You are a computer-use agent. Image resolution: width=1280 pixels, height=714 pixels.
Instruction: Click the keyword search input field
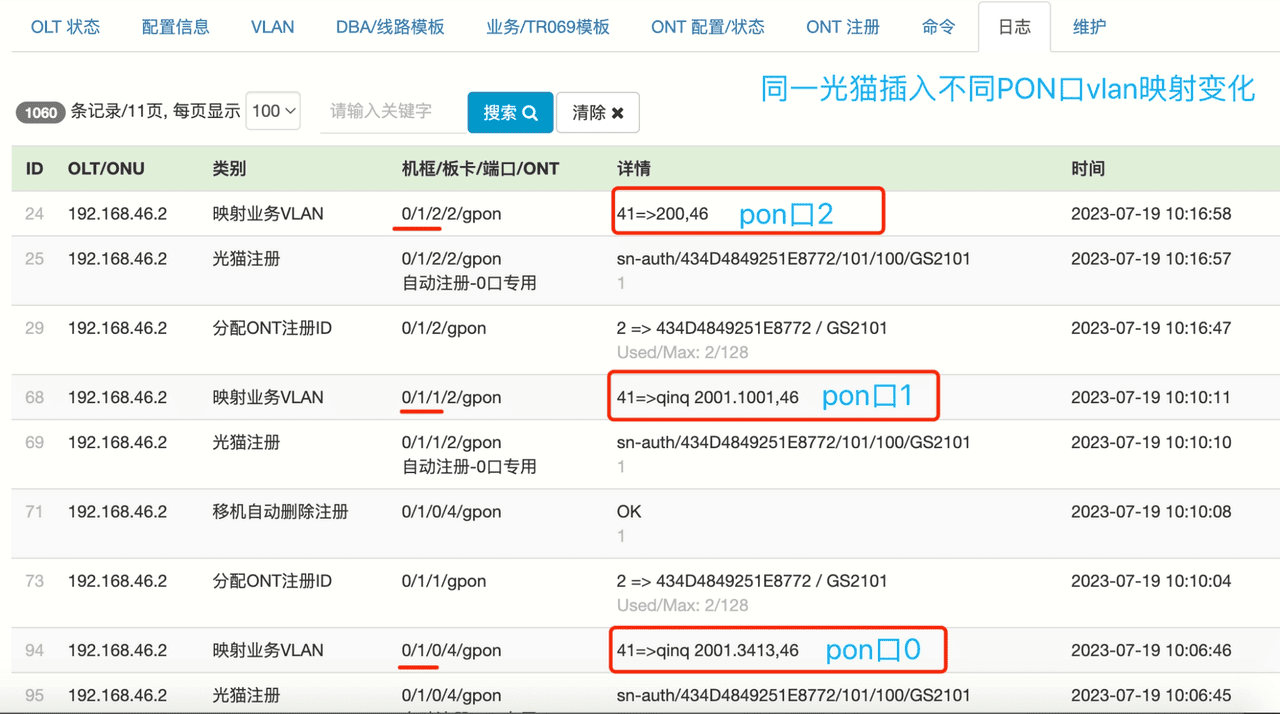coord(392,112)
